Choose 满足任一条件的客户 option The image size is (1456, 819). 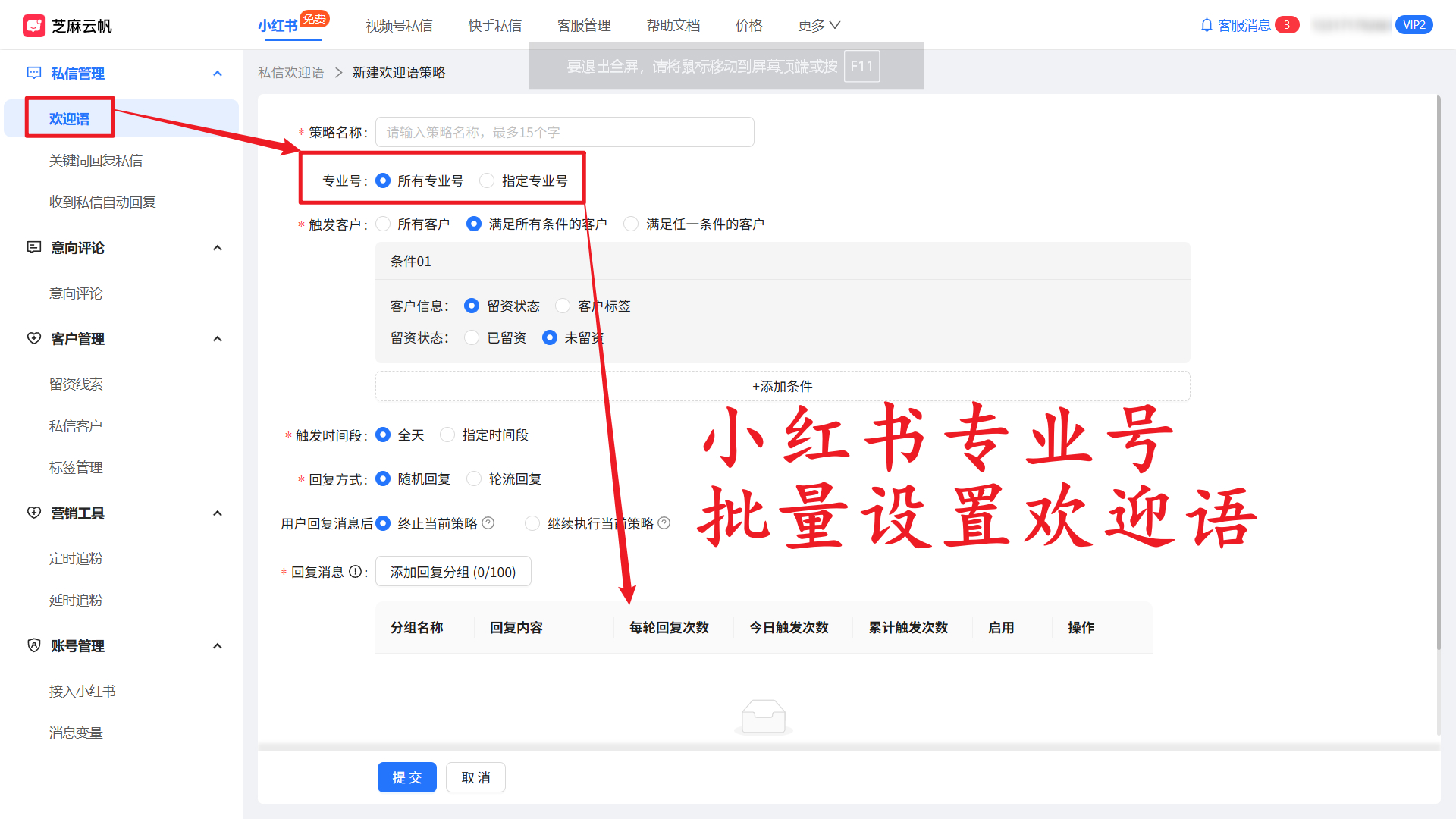632,224
